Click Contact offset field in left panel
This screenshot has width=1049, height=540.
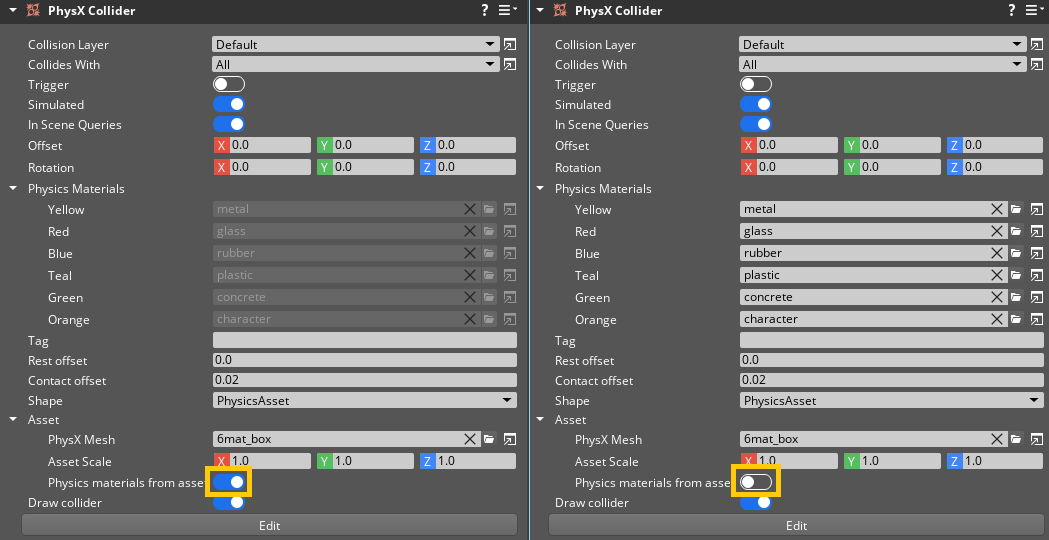pos(365,380)
